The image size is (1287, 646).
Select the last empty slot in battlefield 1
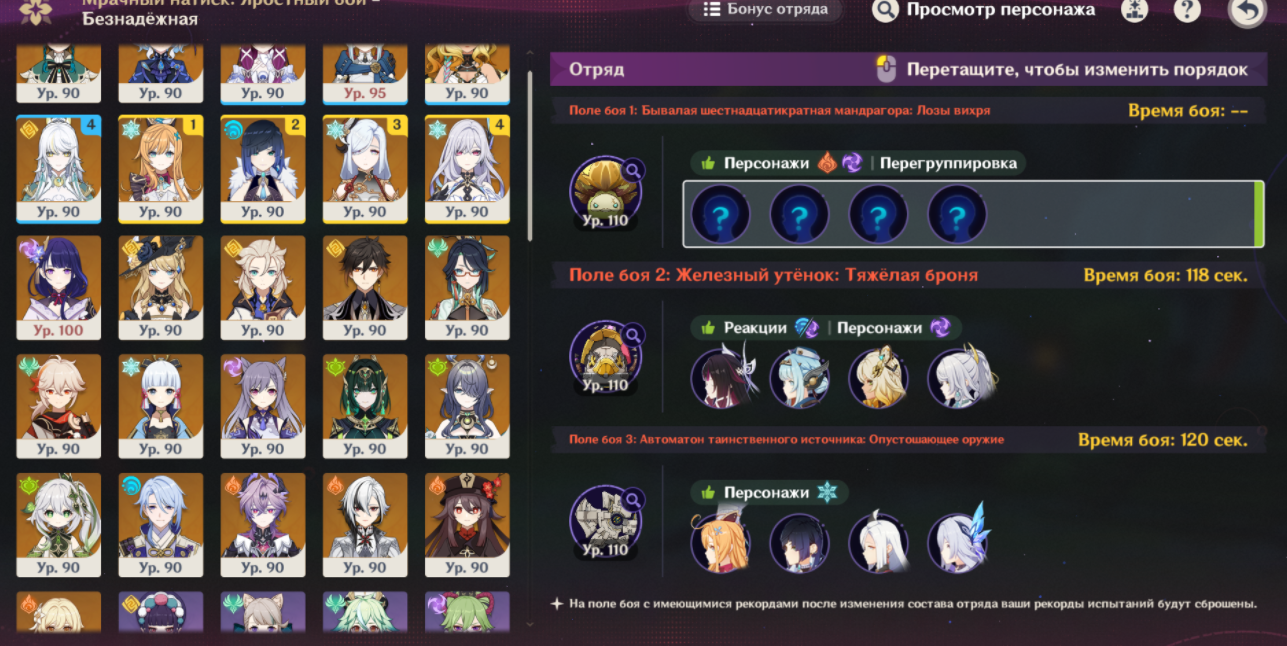pyautogui.click(x=957, y=214)
